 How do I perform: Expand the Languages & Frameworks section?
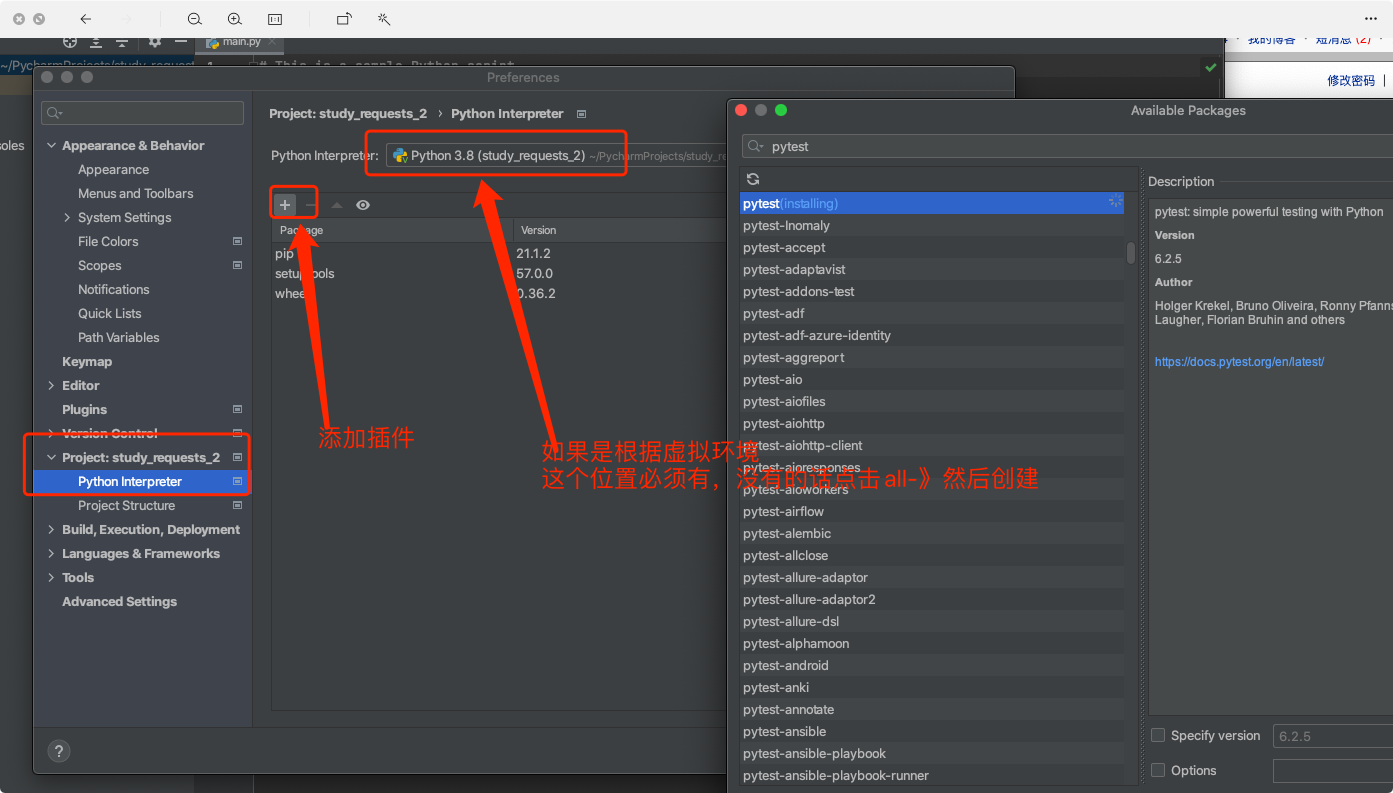(x=52, y=553)
